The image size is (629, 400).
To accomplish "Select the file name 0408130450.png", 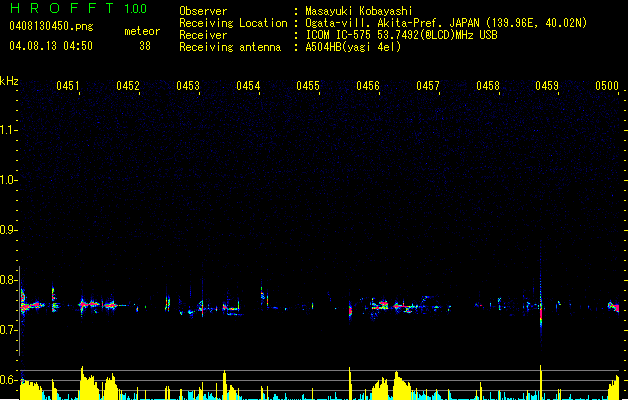I will point(51,26).
